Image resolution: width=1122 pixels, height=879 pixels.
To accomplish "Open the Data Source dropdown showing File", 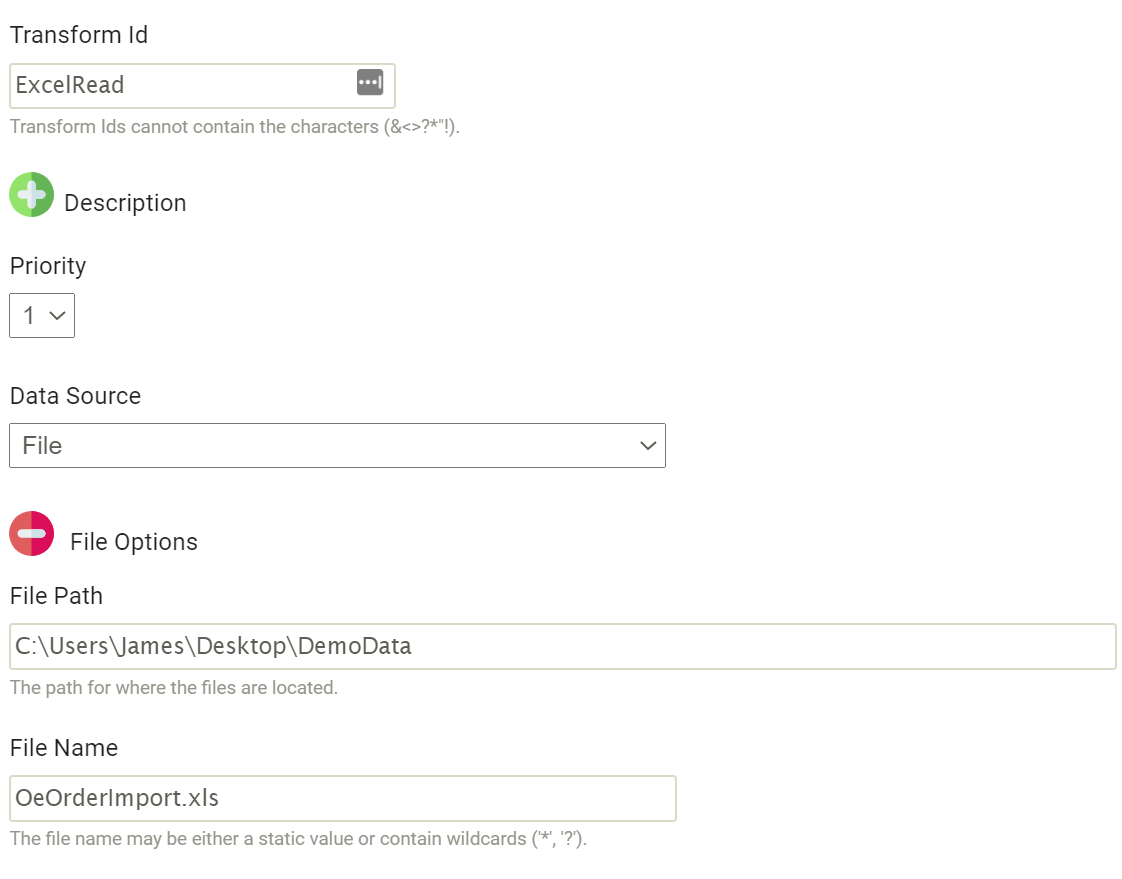I will (337, 445).
